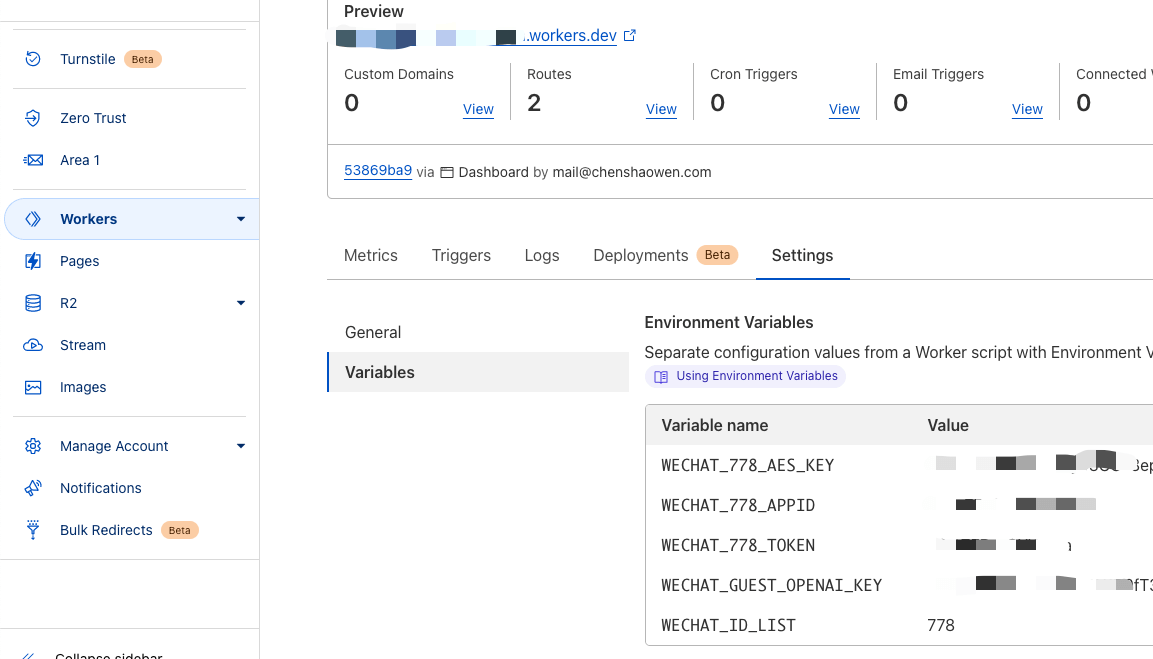Open Zero Trust in the sidebar
The image size is (1153, 659).
click(93, 118)
